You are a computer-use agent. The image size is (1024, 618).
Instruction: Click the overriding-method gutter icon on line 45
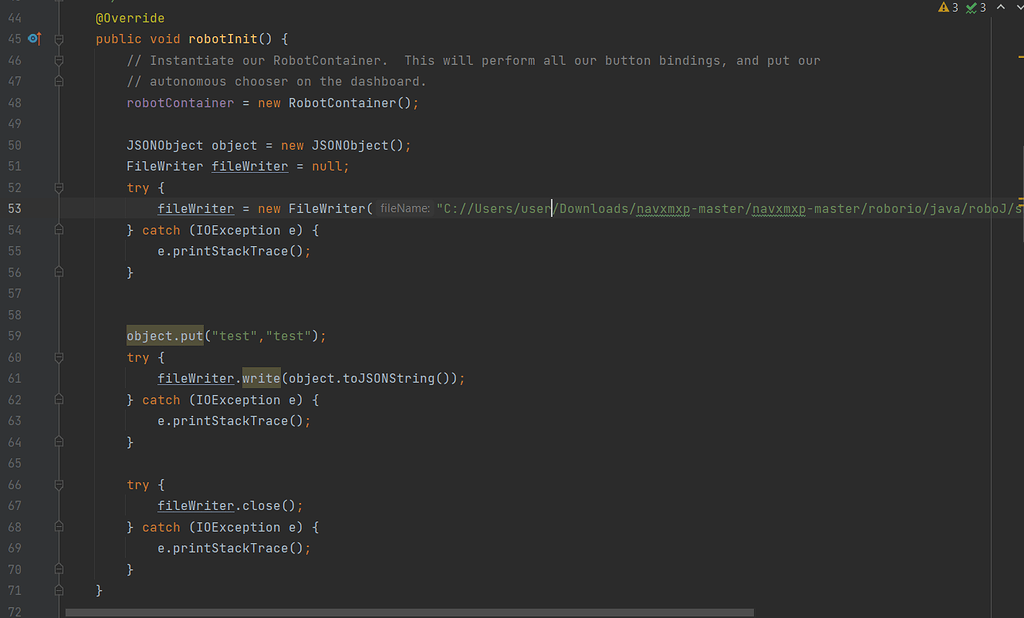[x=36, y=38]
